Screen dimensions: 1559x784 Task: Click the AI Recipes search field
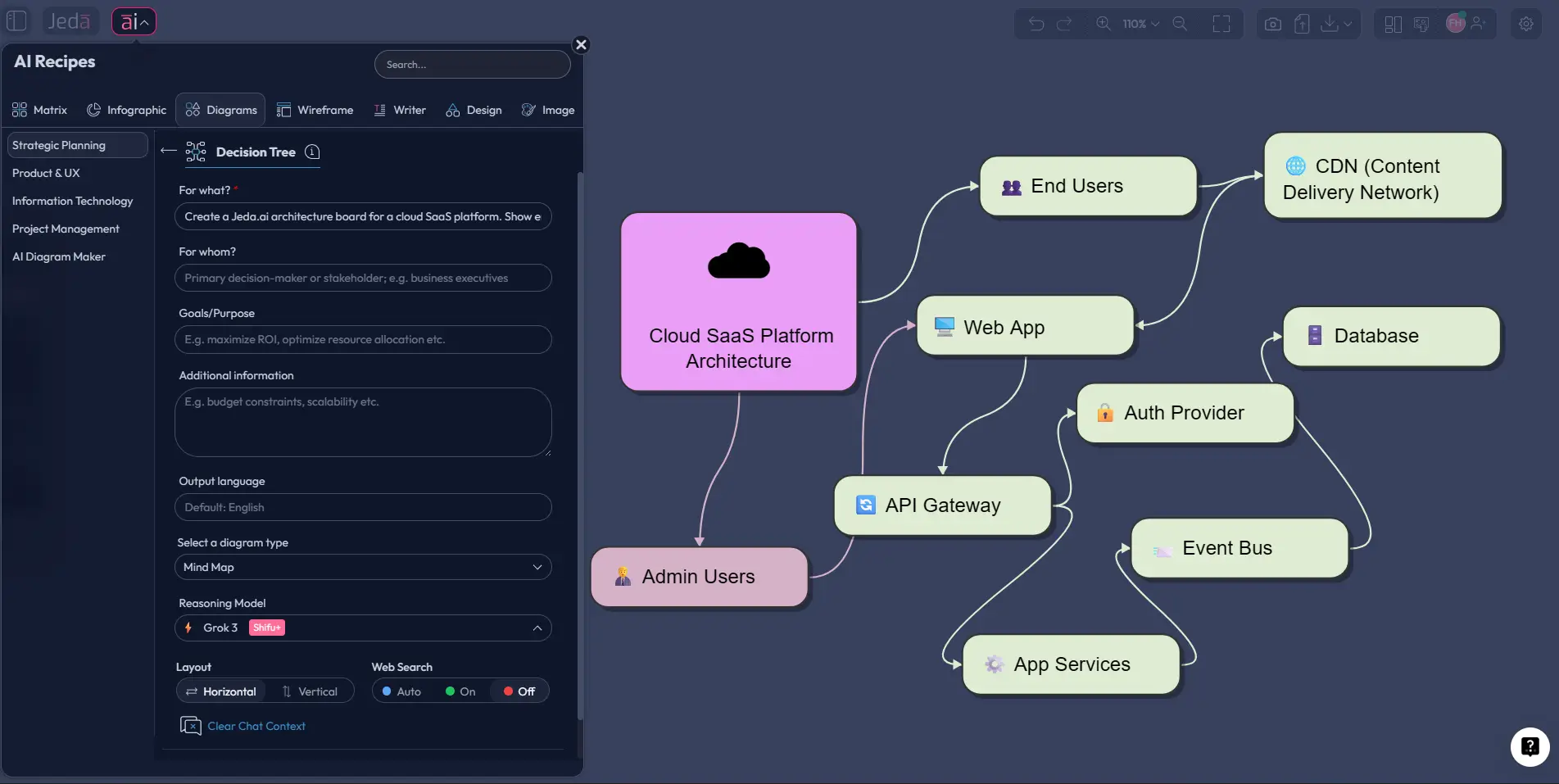[x=473, y=64]
